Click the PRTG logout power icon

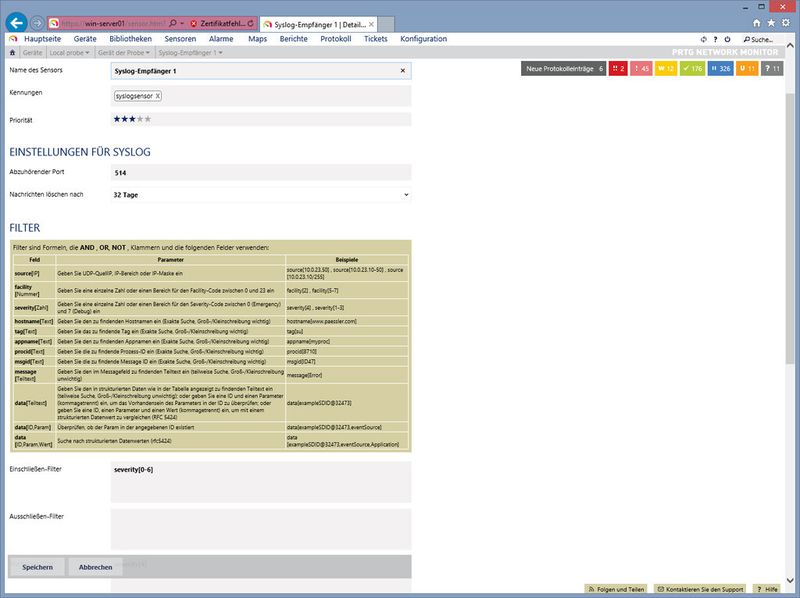(727, 39)
